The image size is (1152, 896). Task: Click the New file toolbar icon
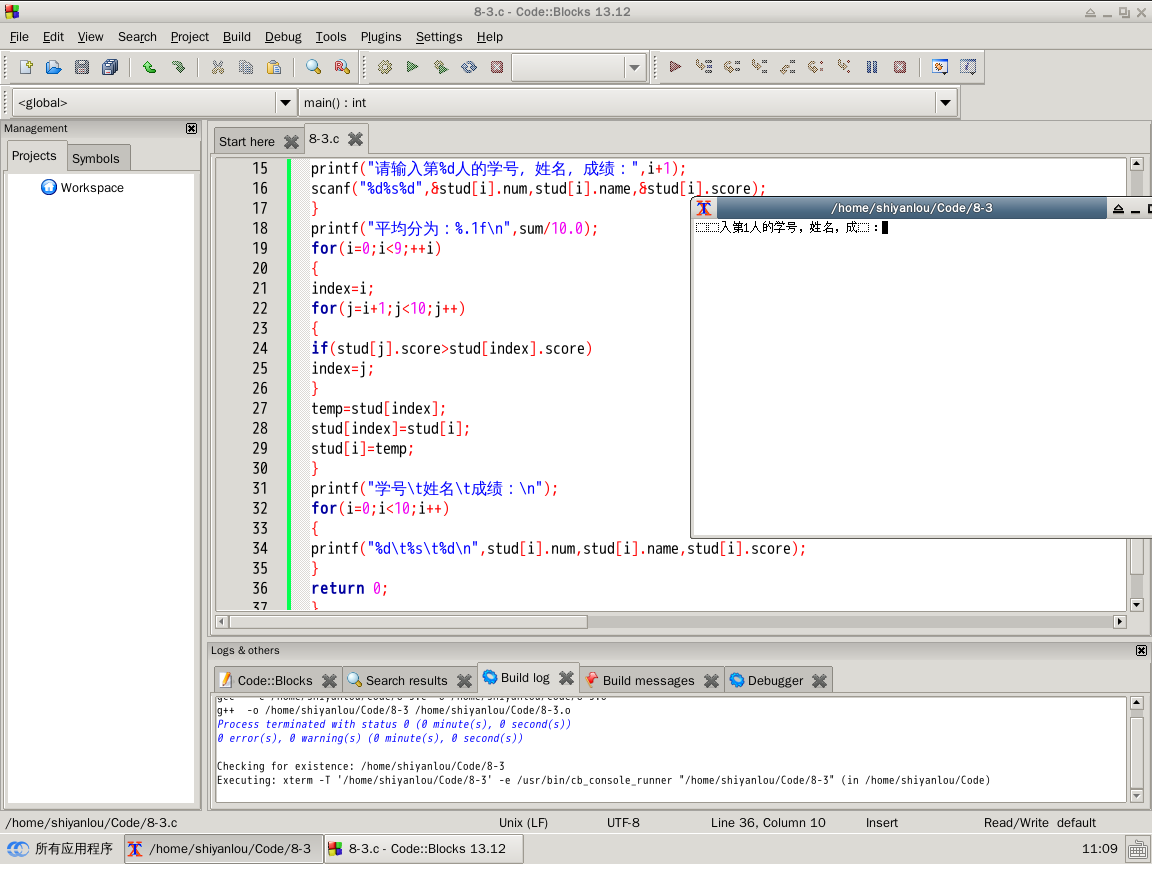[26, 68]
